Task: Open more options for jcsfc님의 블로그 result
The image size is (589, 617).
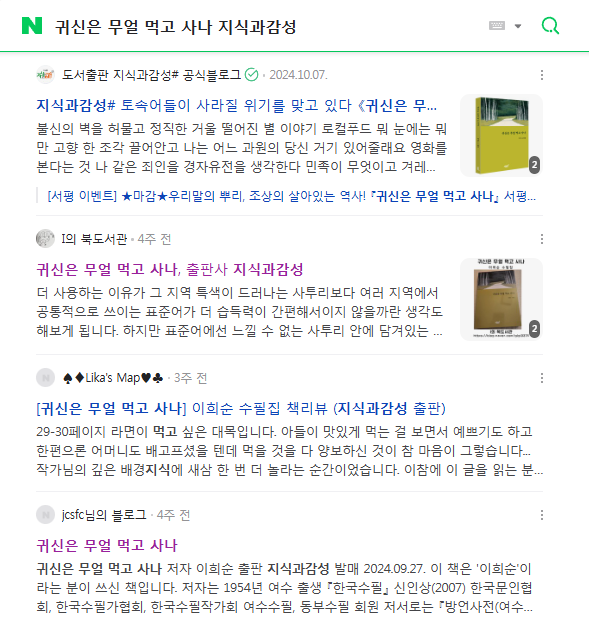Action: click(x=542, y=515)
